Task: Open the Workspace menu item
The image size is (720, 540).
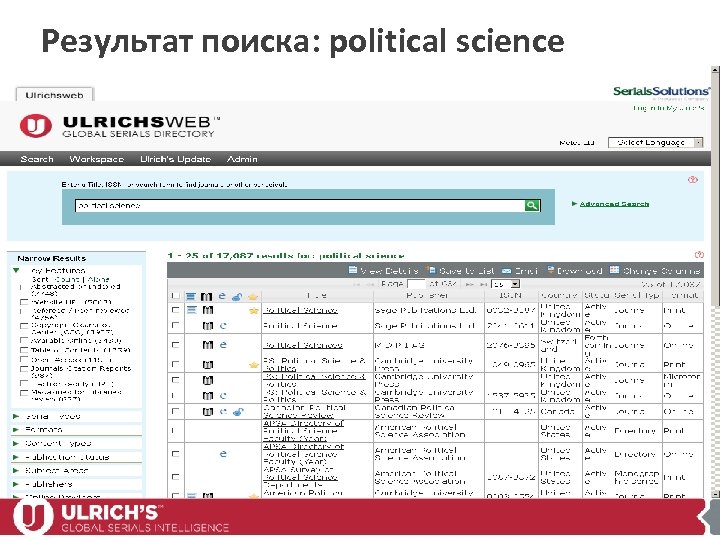Action: pyautogui.click(x=96, y=159)
